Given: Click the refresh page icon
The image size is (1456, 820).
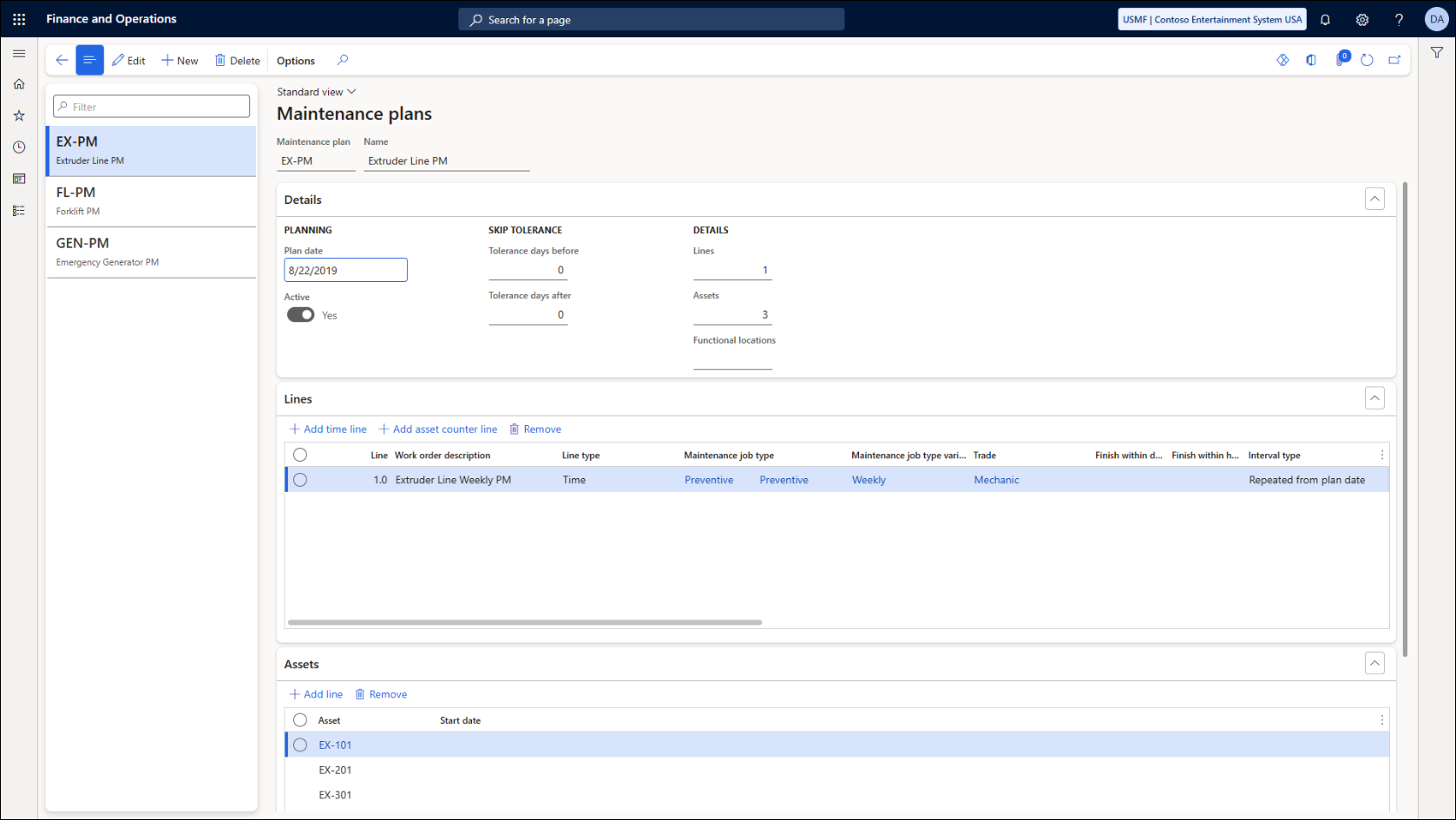Looking at the screenshot, I should tap(1367, 60).
